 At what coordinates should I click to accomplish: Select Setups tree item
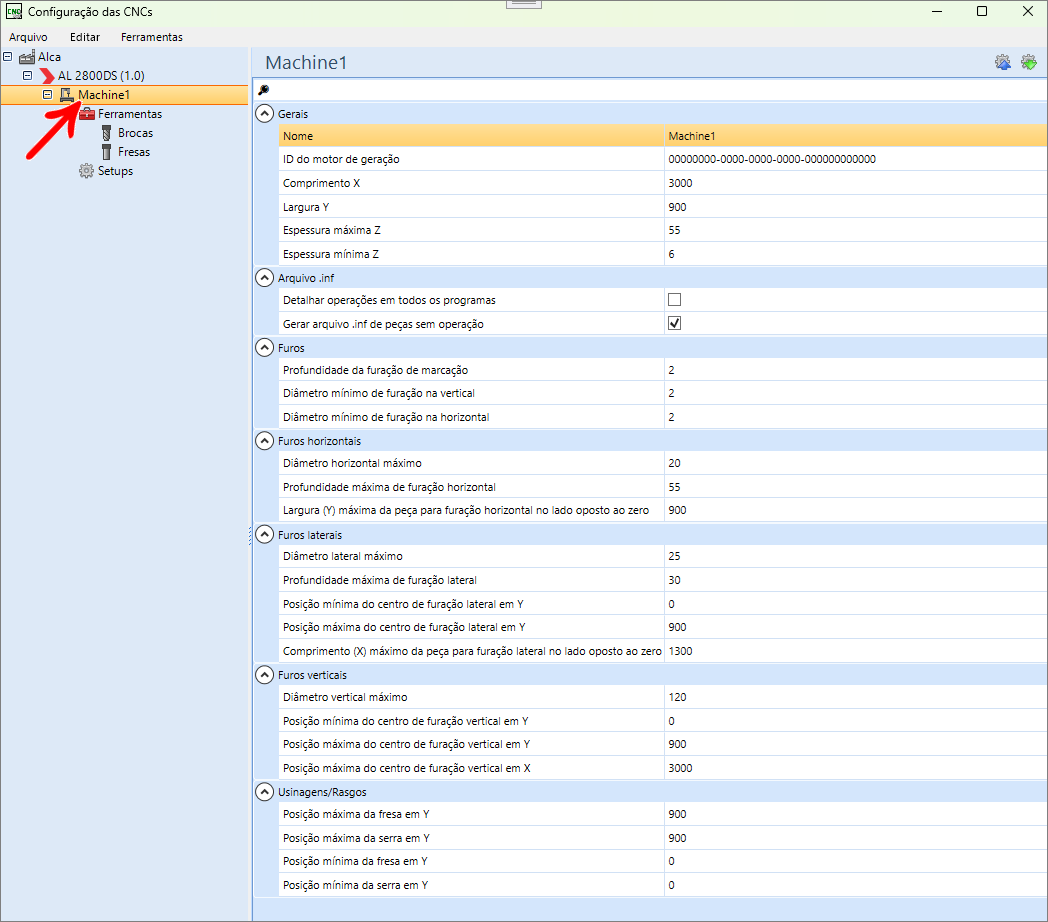tap(116, 171)
